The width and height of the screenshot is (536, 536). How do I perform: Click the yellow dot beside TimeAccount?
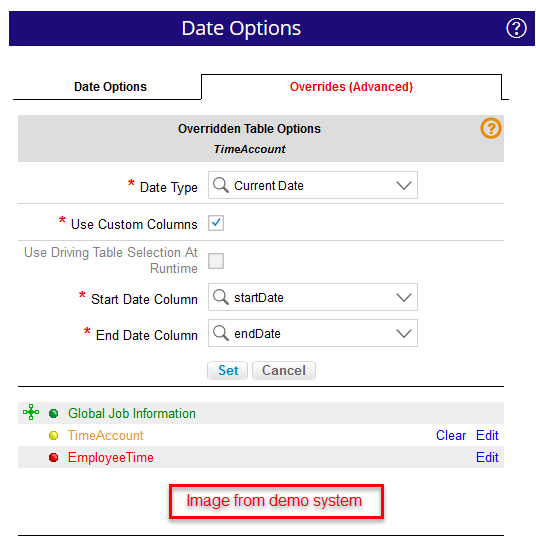point(54,436)
